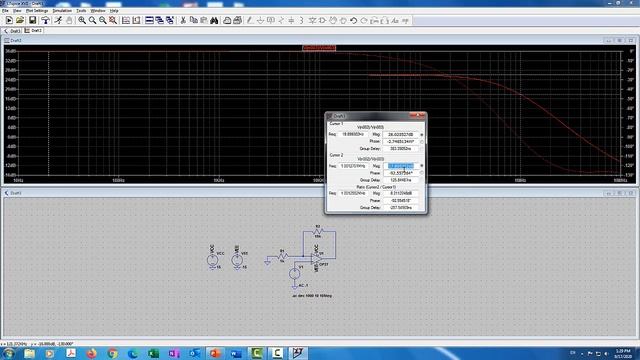Click the place text Aa icon

(x=395, y=20)
